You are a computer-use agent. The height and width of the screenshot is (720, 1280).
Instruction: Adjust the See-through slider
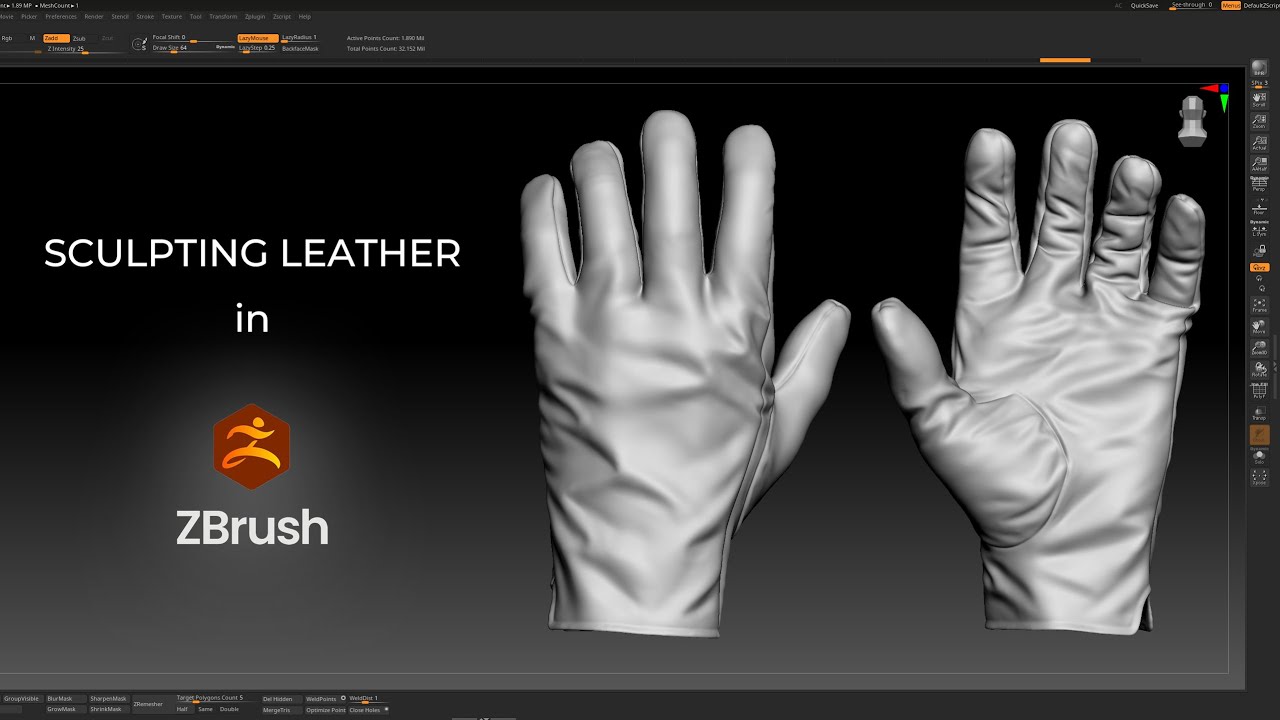1191,5
